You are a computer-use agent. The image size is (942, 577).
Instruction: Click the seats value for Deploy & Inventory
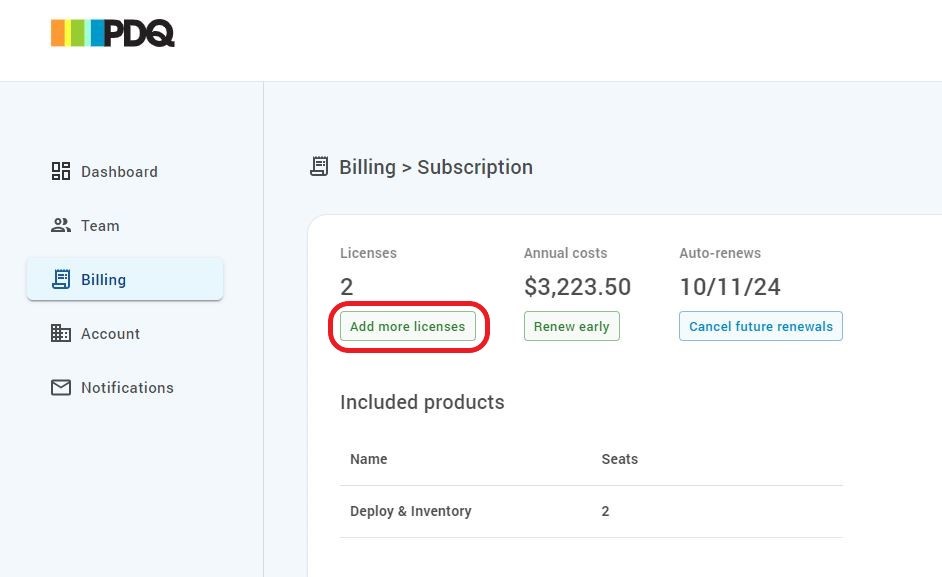point(605,511)
